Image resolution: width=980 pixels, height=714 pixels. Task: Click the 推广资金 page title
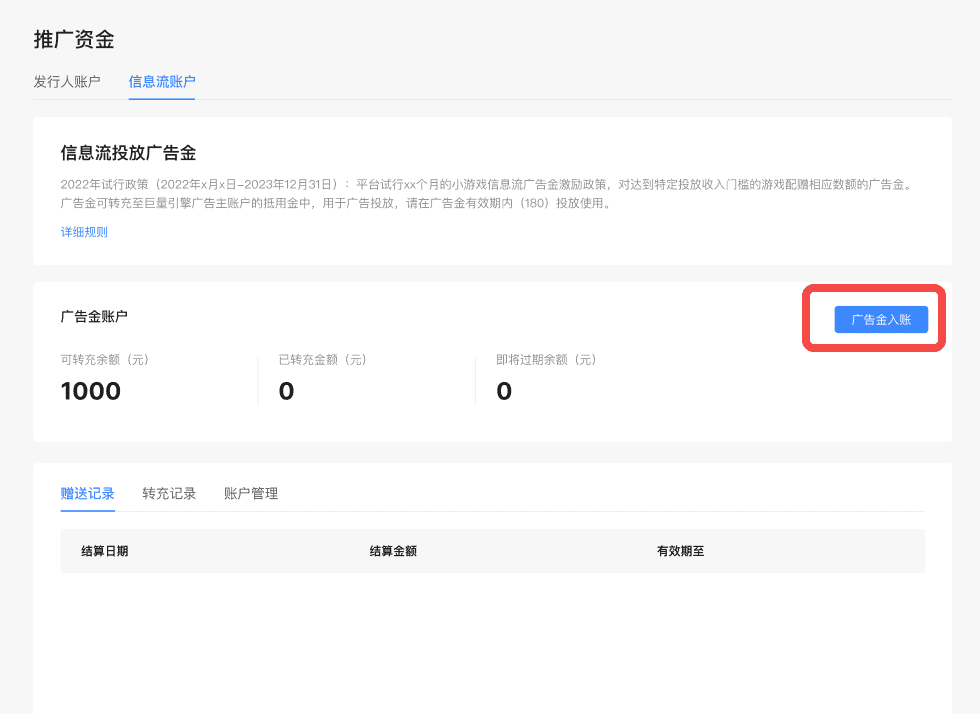[x=74, y=40]
